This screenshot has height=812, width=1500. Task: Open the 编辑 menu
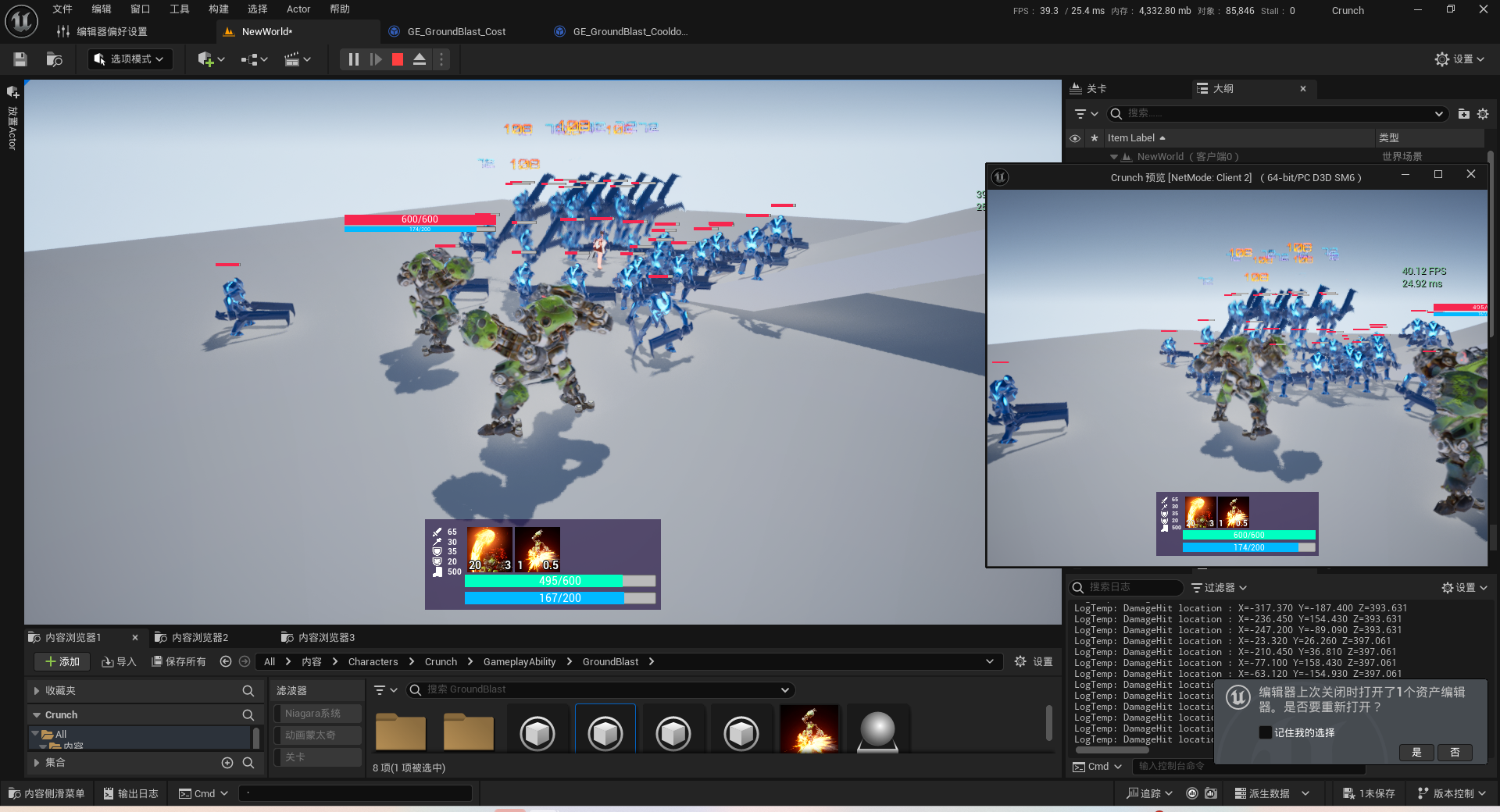[102, 9]
